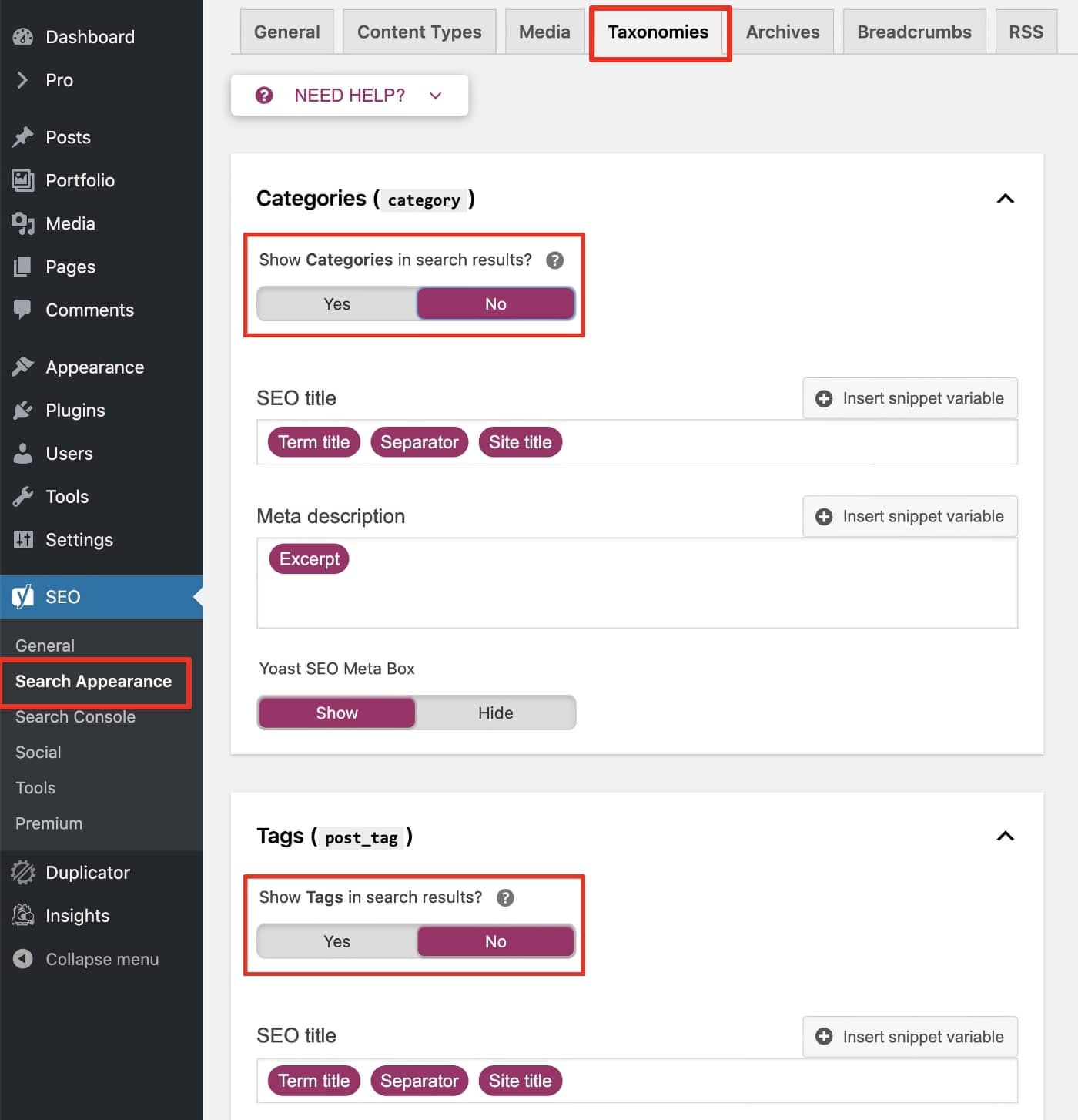The width and height of the screenshot is (1078, 1120).
Task: Click the Posts pushpin icon
Action: click(23, 137)
